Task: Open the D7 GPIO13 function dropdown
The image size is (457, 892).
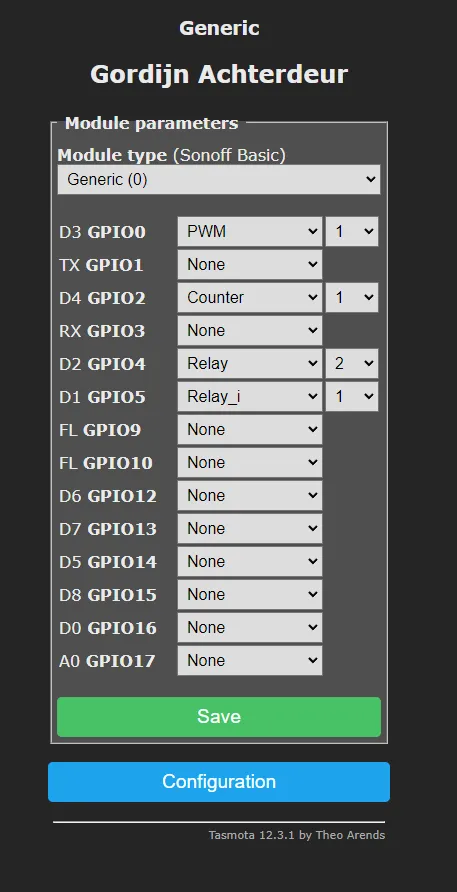Action: (250, 528)
